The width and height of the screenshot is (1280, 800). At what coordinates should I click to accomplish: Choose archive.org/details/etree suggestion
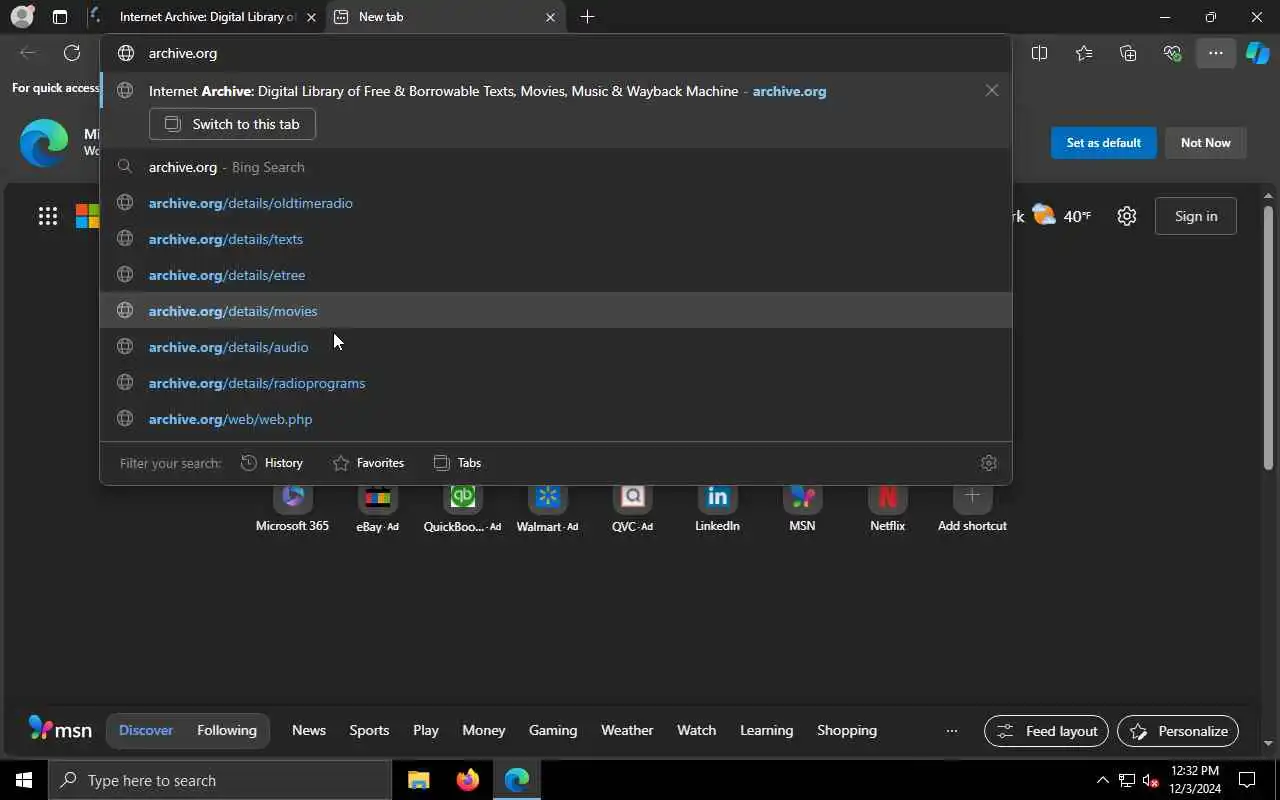coord(556,275)
